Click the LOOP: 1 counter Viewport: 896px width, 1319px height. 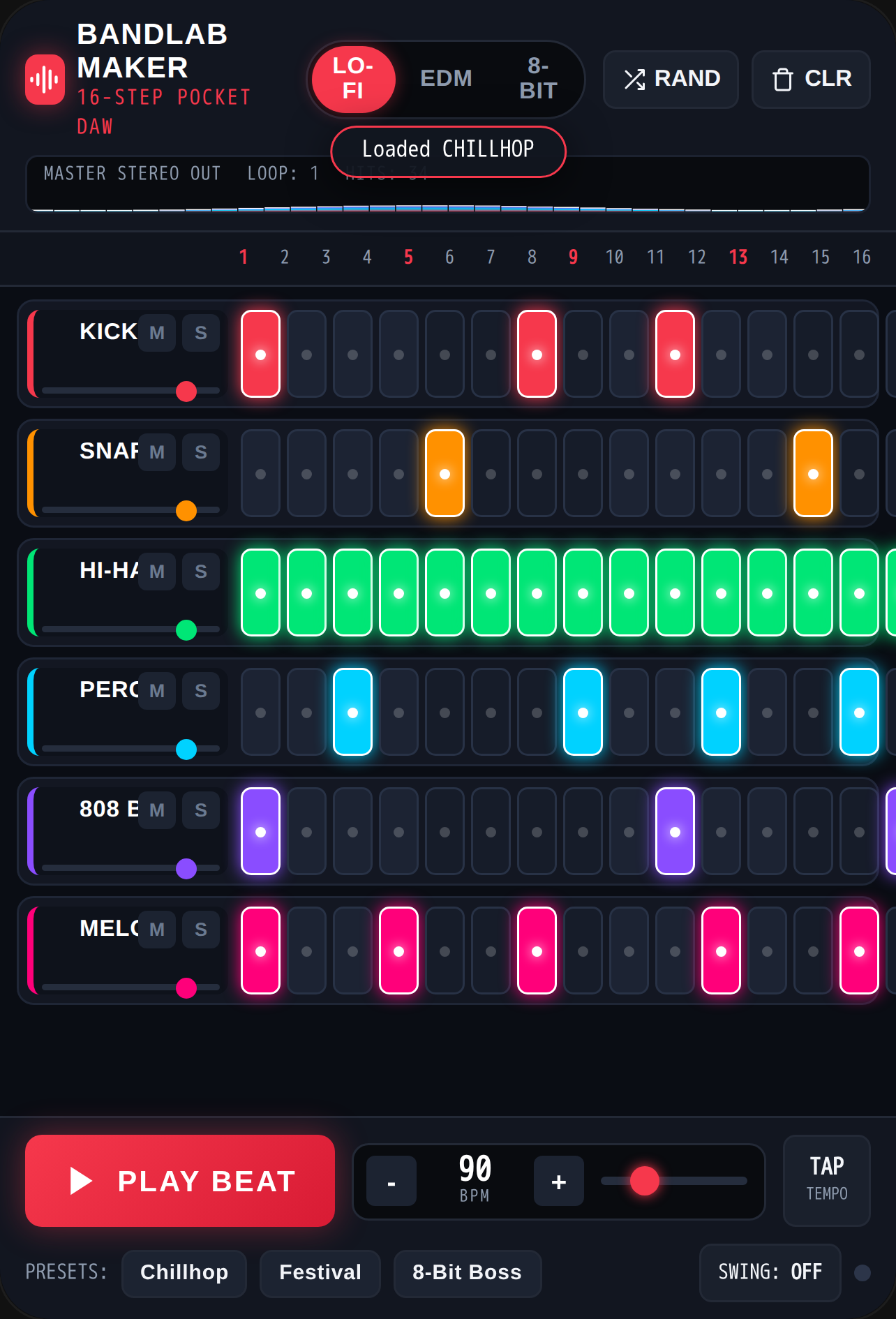283,173
